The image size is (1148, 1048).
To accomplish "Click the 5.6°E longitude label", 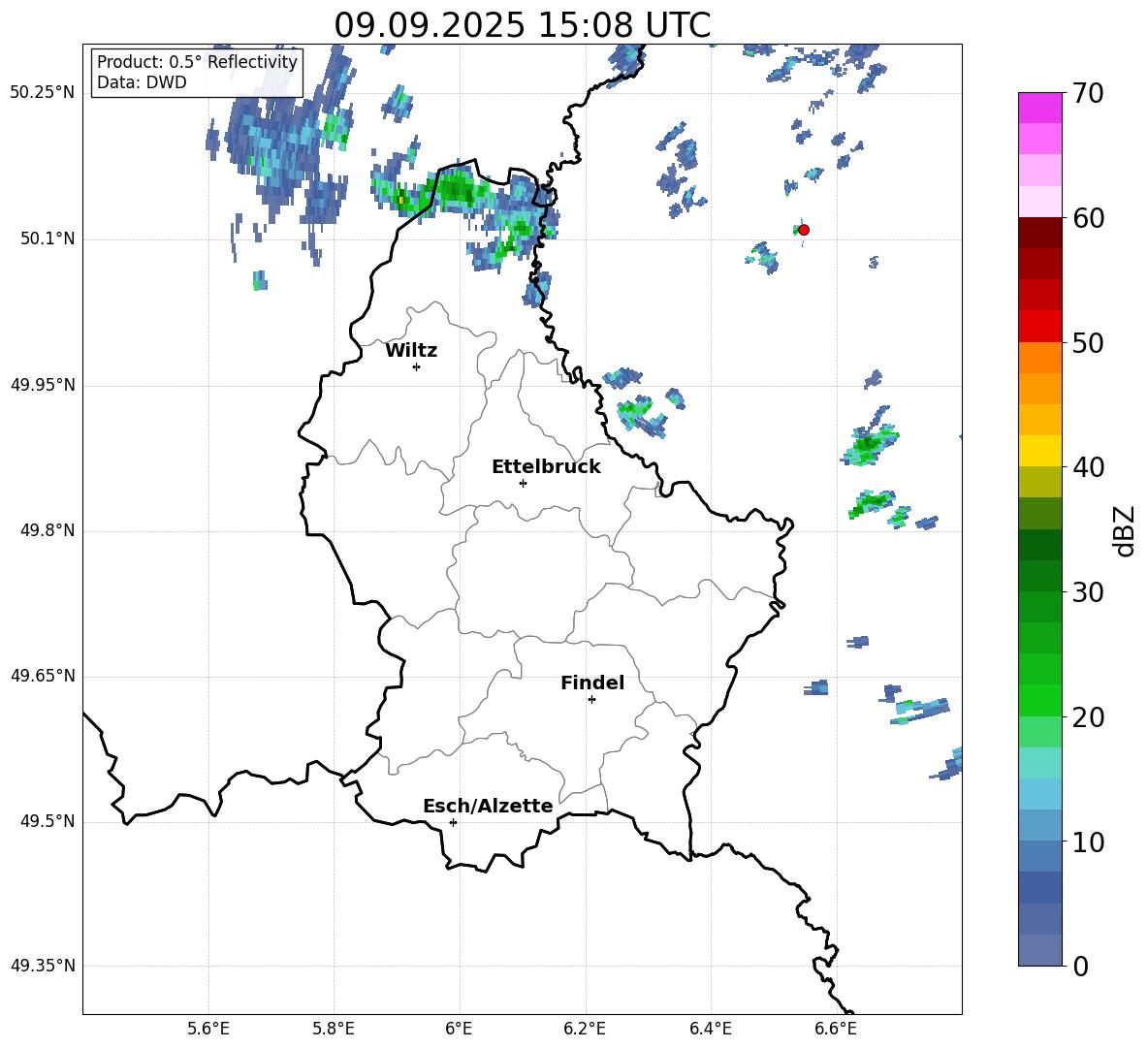I will [208, 1029].
